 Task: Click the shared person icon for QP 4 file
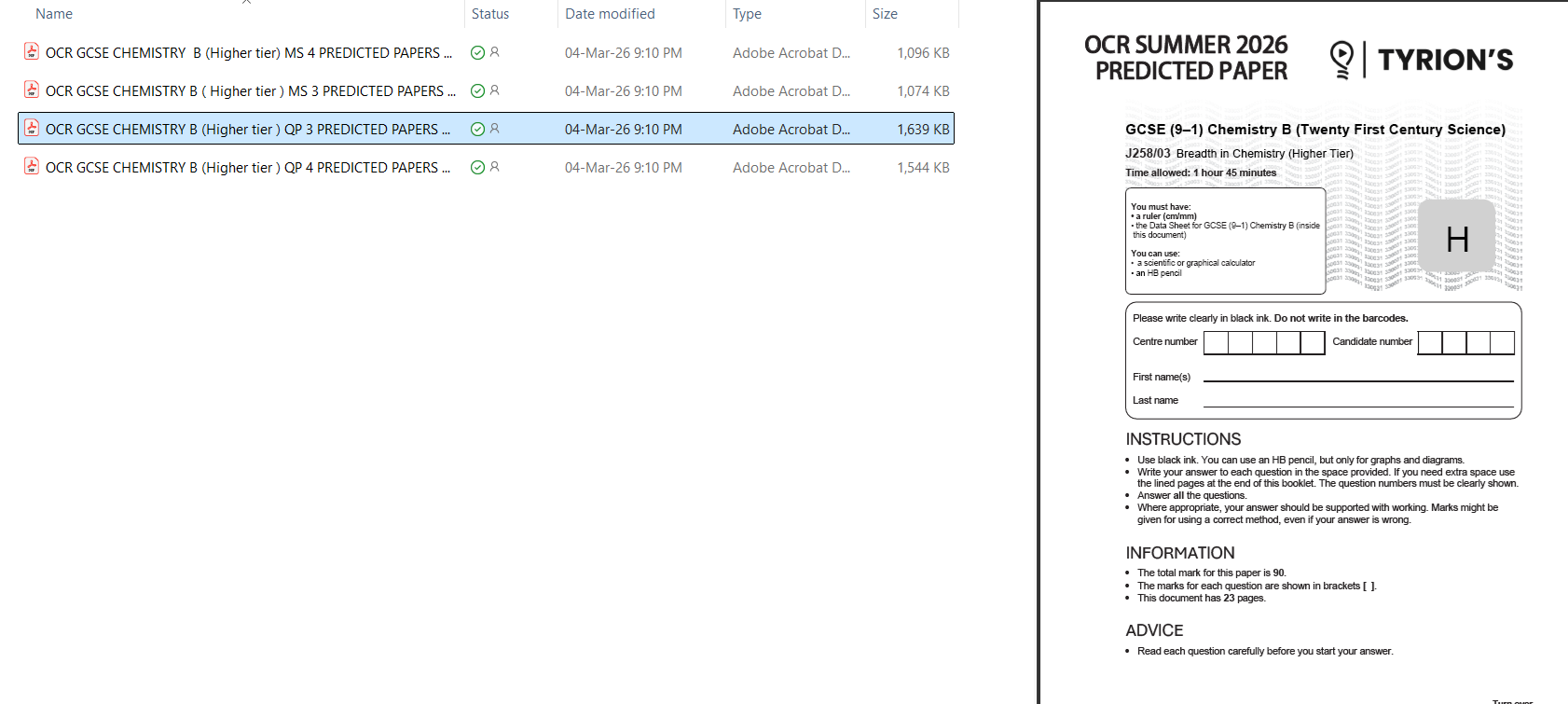tap(495, 167)
